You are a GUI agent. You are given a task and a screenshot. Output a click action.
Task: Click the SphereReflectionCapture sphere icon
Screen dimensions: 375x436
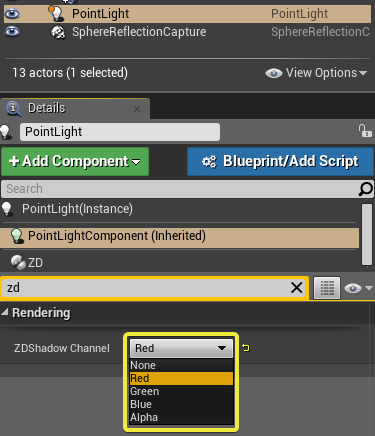point(58,32)
